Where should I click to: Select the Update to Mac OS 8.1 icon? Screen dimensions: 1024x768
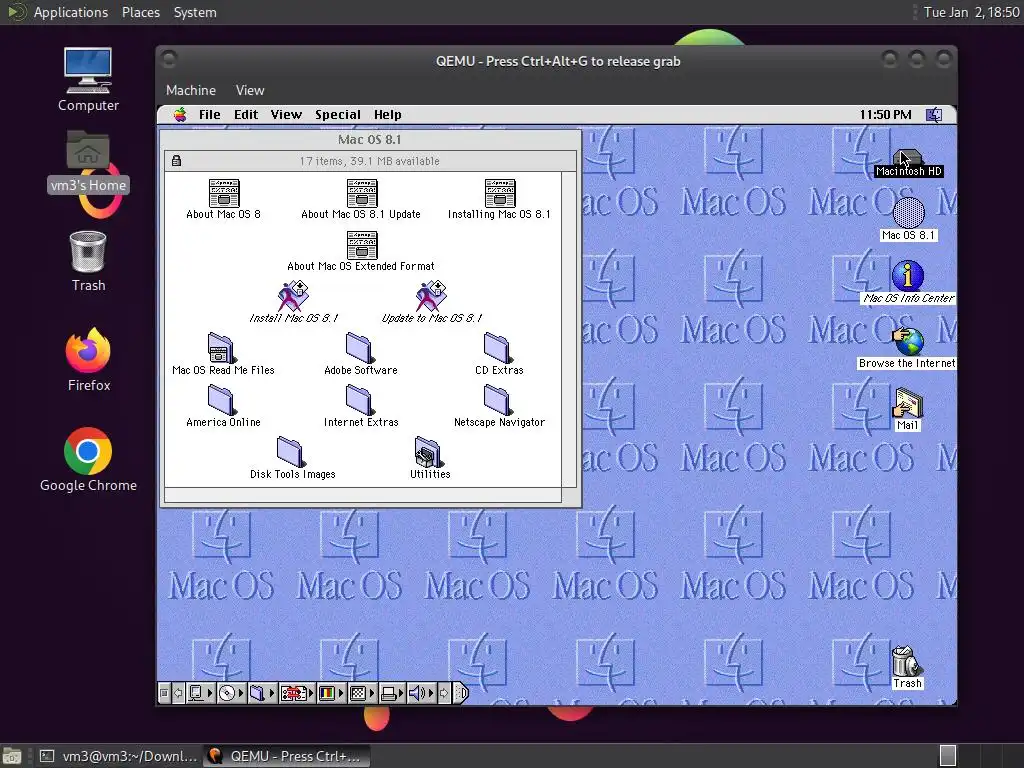pos(431,303)
